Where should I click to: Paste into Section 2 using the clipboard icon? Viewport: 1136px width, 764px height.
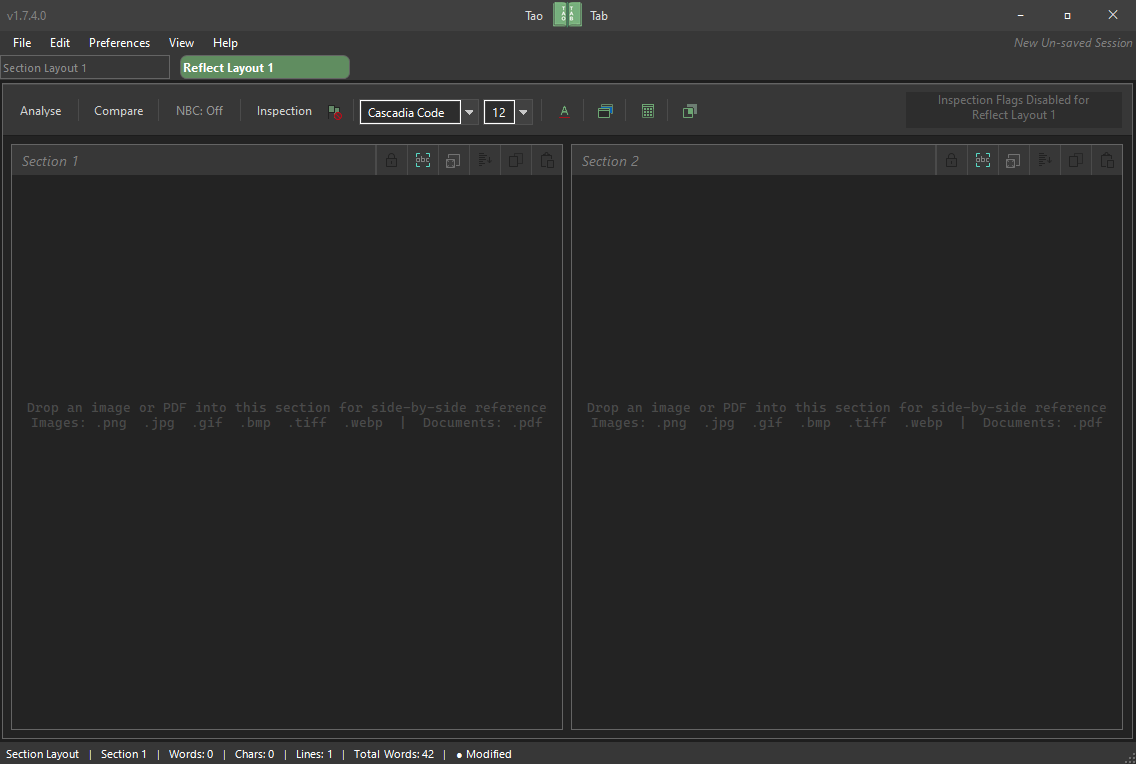pyautogui.click(x=1107, y=161)
